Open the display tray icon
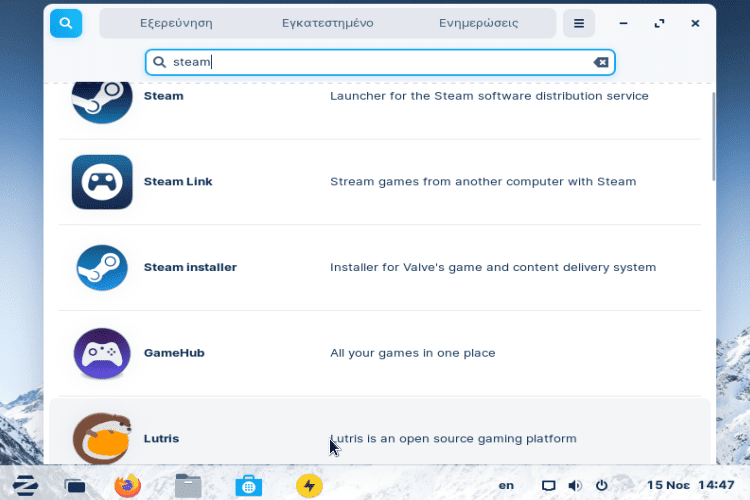This screenshot has height=500, width=750. [549, 486]
